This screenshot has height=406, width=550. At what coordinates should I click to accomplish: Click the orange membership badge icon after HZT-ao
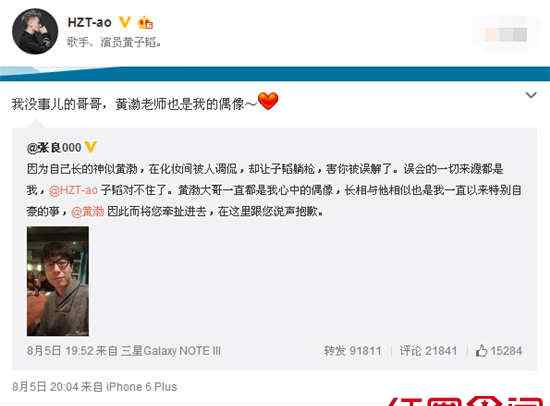point(146,23)
